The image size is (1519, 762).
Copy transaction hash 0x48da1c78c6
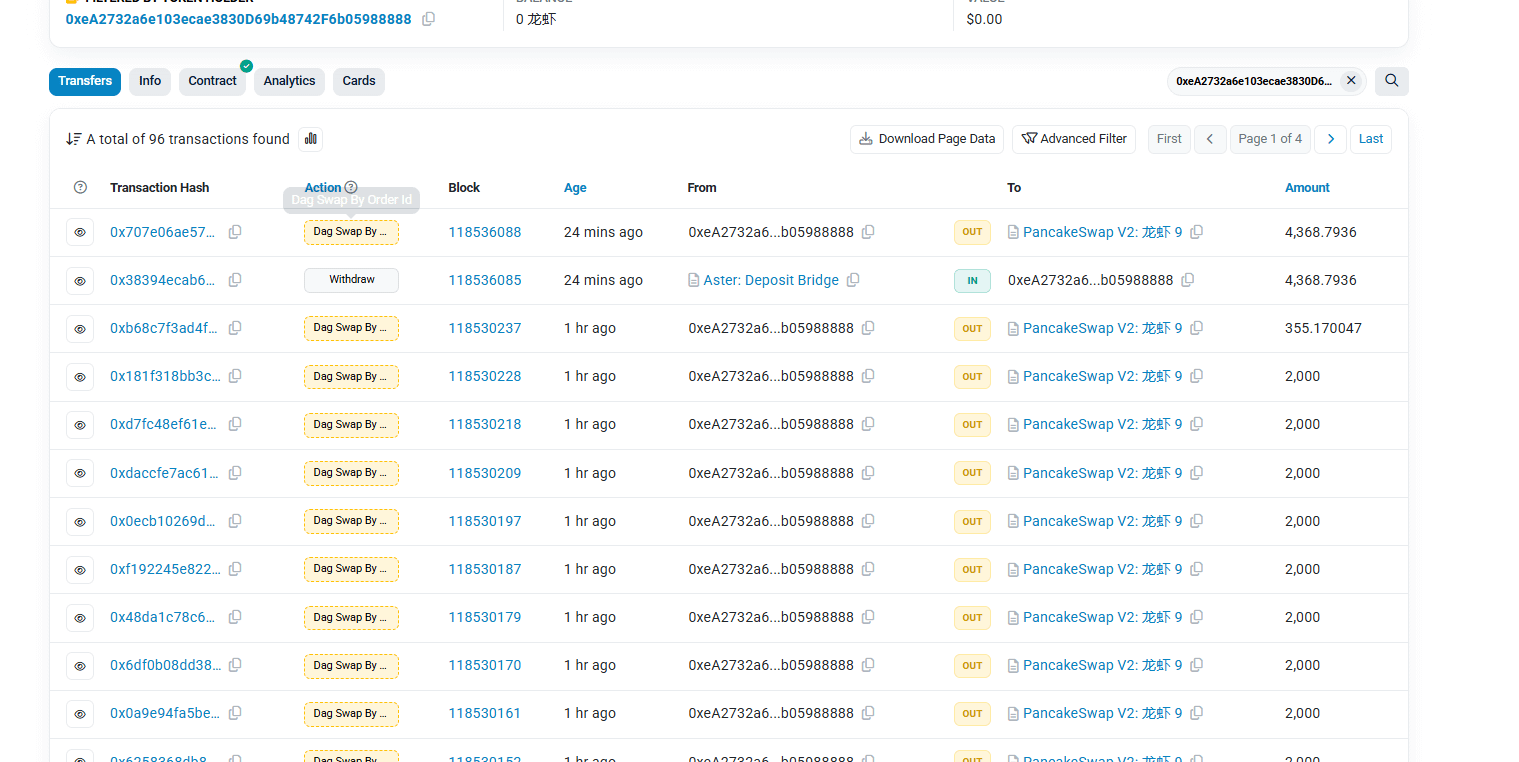pyautogui.click(x=235, y=617)
